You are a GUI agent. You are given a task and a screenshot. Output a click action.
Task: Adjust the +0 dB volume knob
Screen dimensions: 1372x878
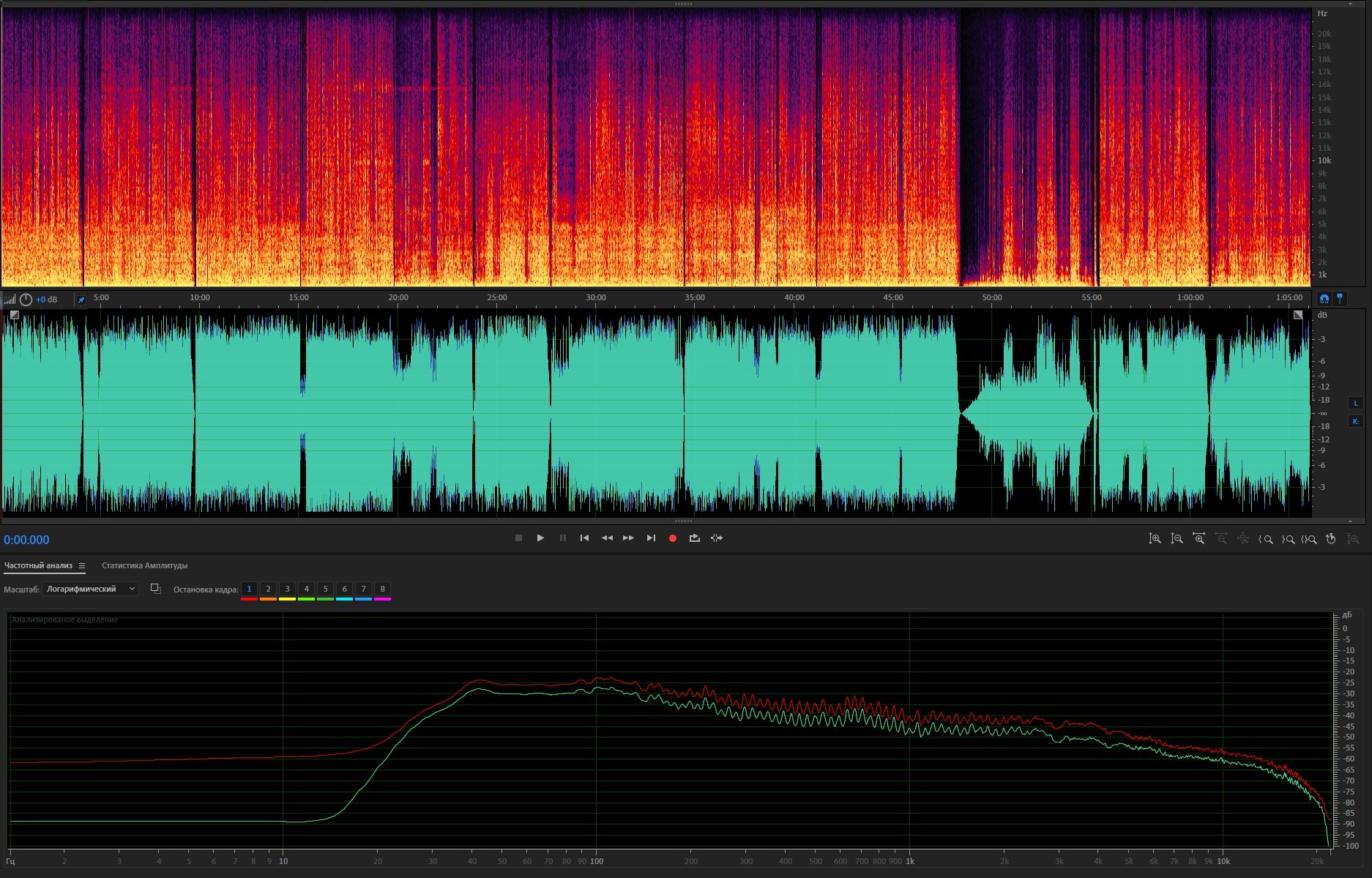point(26,300)
